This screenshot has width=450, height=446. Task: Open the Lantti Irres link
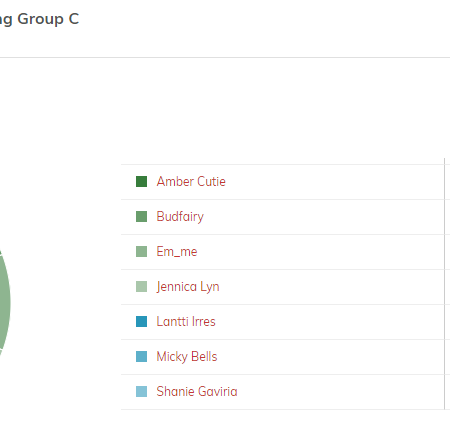186,322
